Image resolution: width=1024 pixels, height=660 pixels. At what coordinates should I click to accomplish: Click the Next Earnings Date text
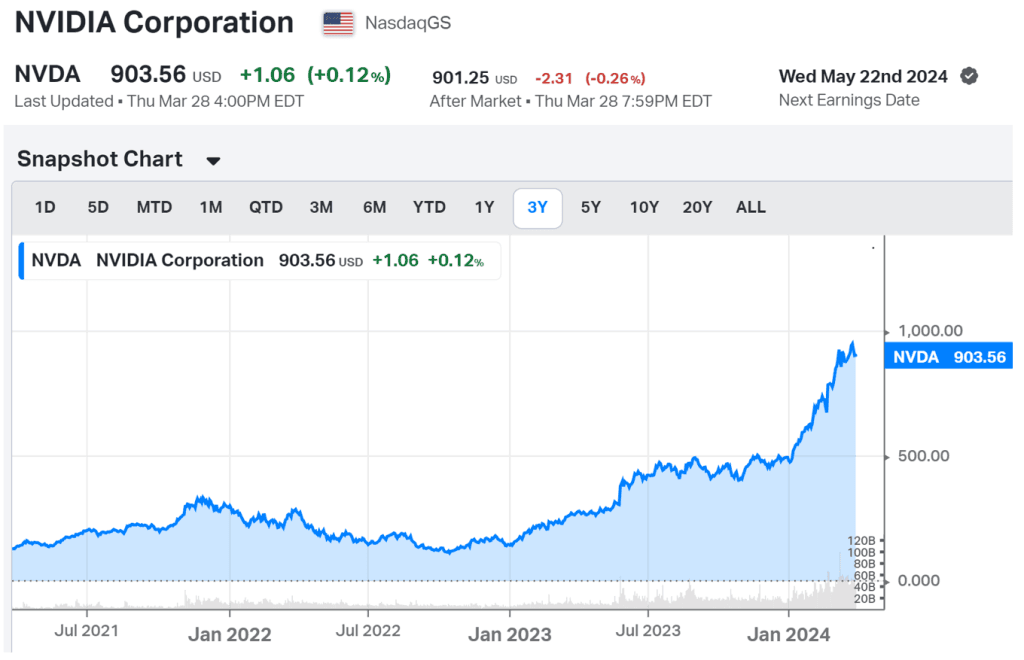point(848,100)
